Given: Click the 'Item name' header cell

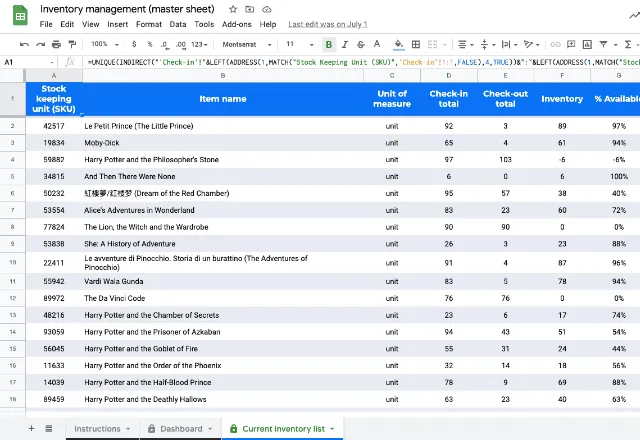Looking at the screenshot, I should click(x=223, y=99).
